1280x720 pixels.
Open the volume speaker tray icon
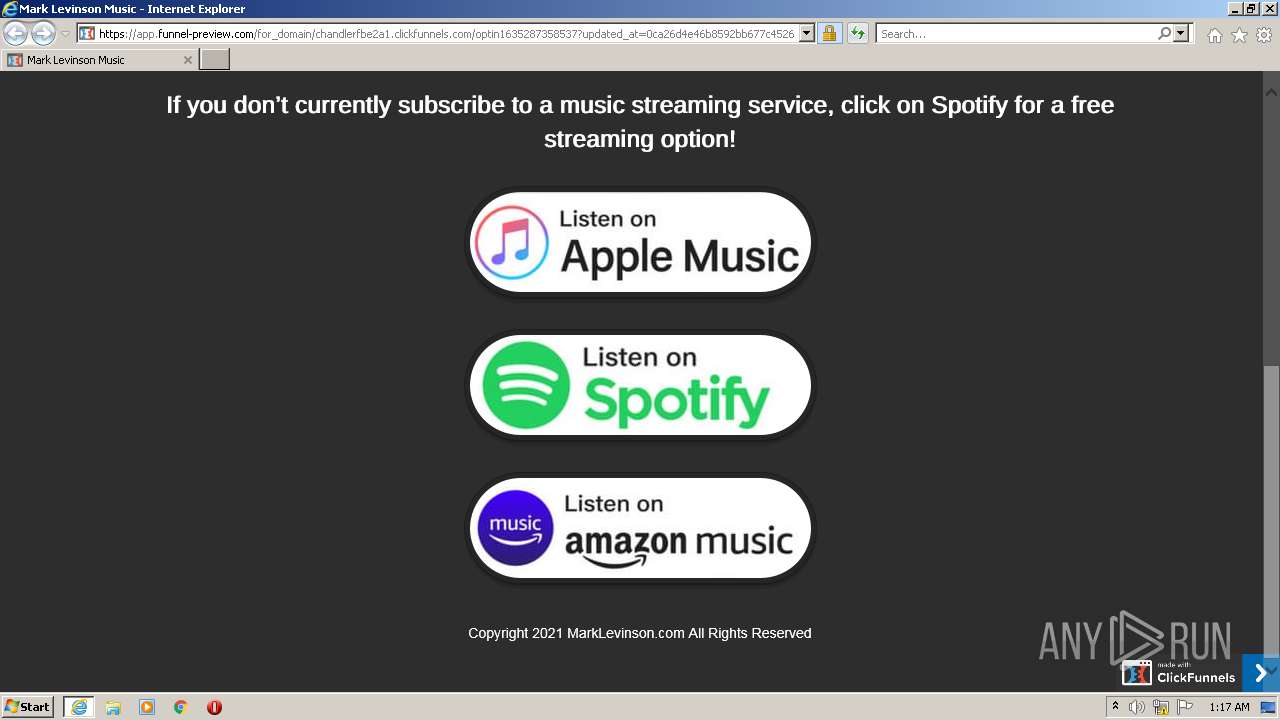(1137, 707)
